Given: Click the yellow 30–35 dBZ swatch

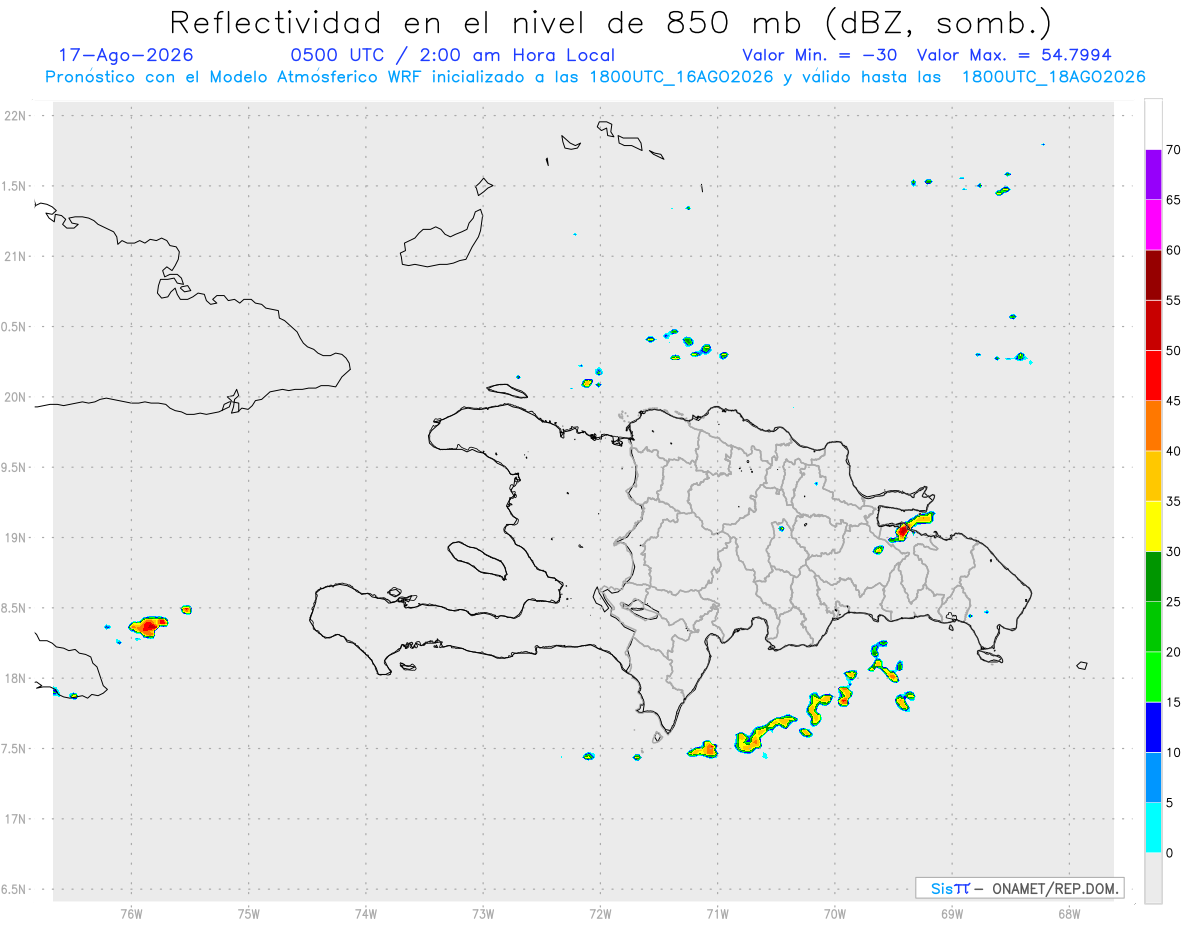Looking at the screenshot, I should point(1153,526).
